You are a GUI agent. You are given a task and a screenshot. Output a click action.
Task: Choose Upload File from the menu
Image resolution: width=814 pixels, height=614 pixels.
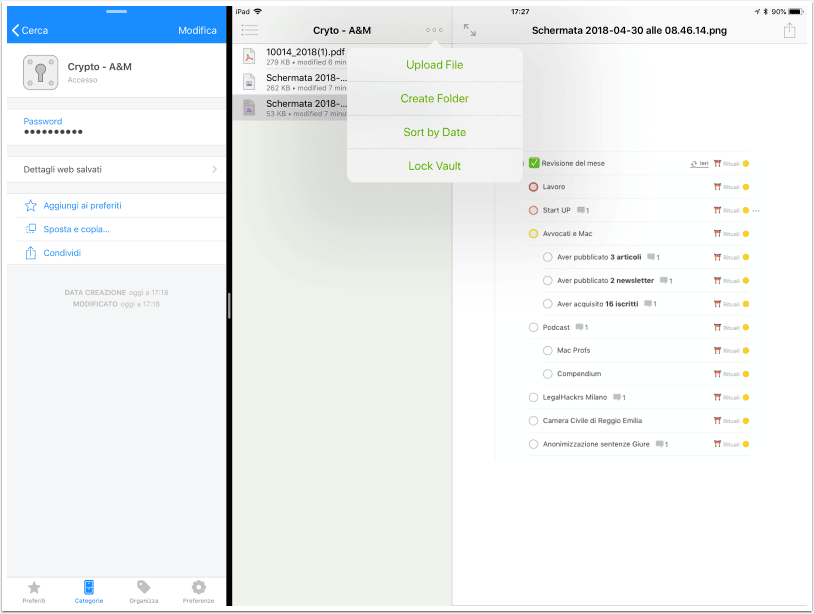pos(435,65)
